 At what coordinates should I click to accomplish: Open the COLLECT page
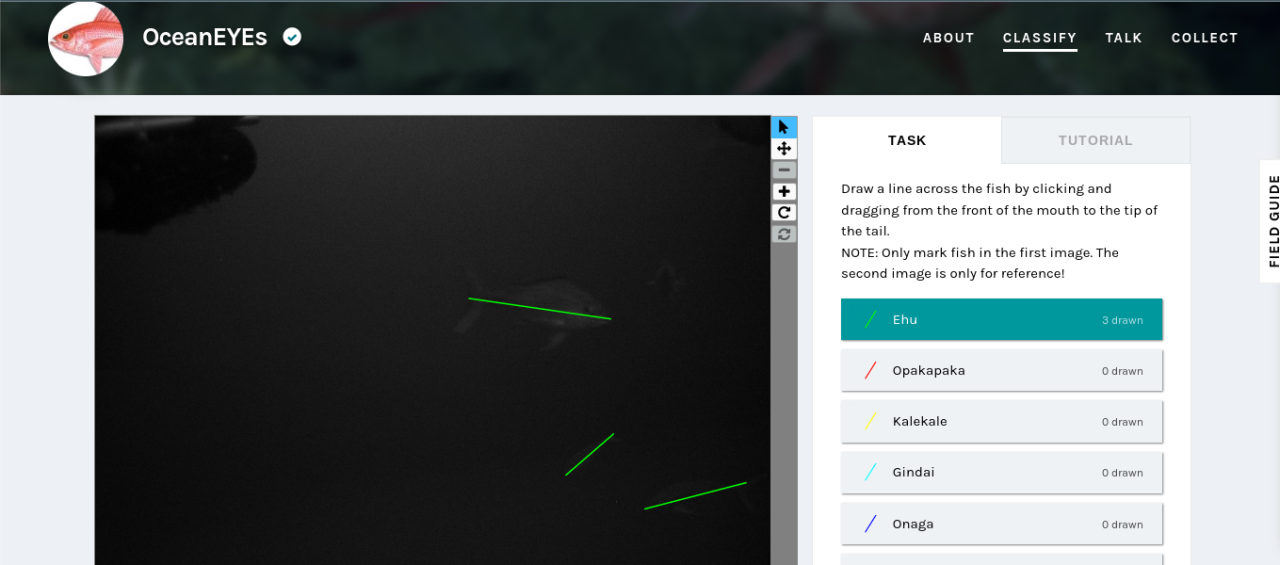pos(1205,38)
